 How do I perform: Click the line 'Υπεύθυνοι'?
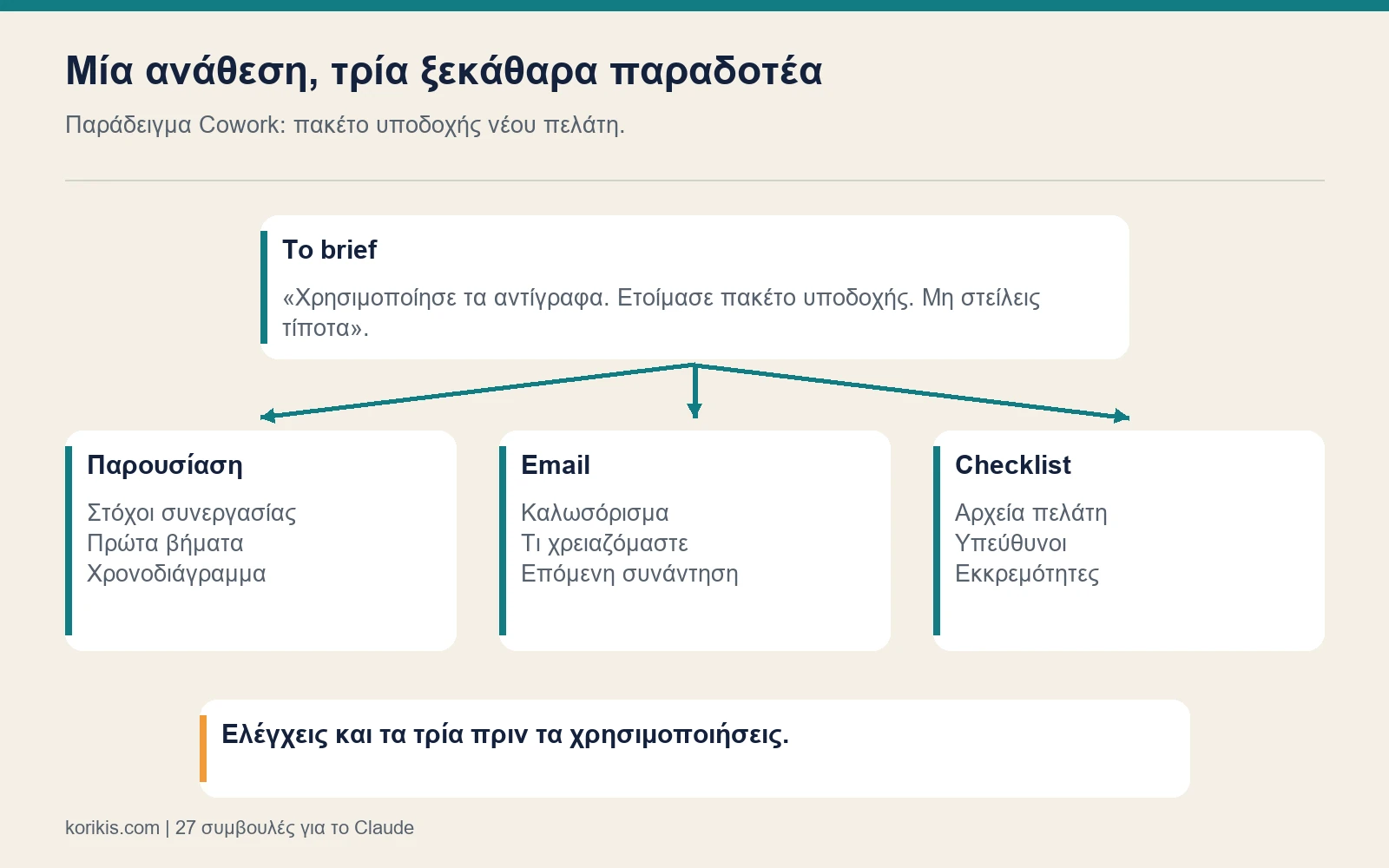click(x=1010, y=543)
